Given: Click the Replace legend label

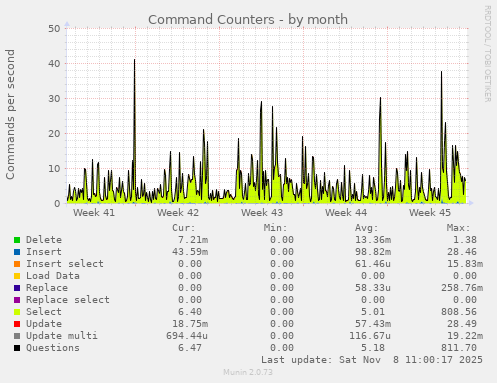Looking at the screenshot, I should click(x=47, y=288).
